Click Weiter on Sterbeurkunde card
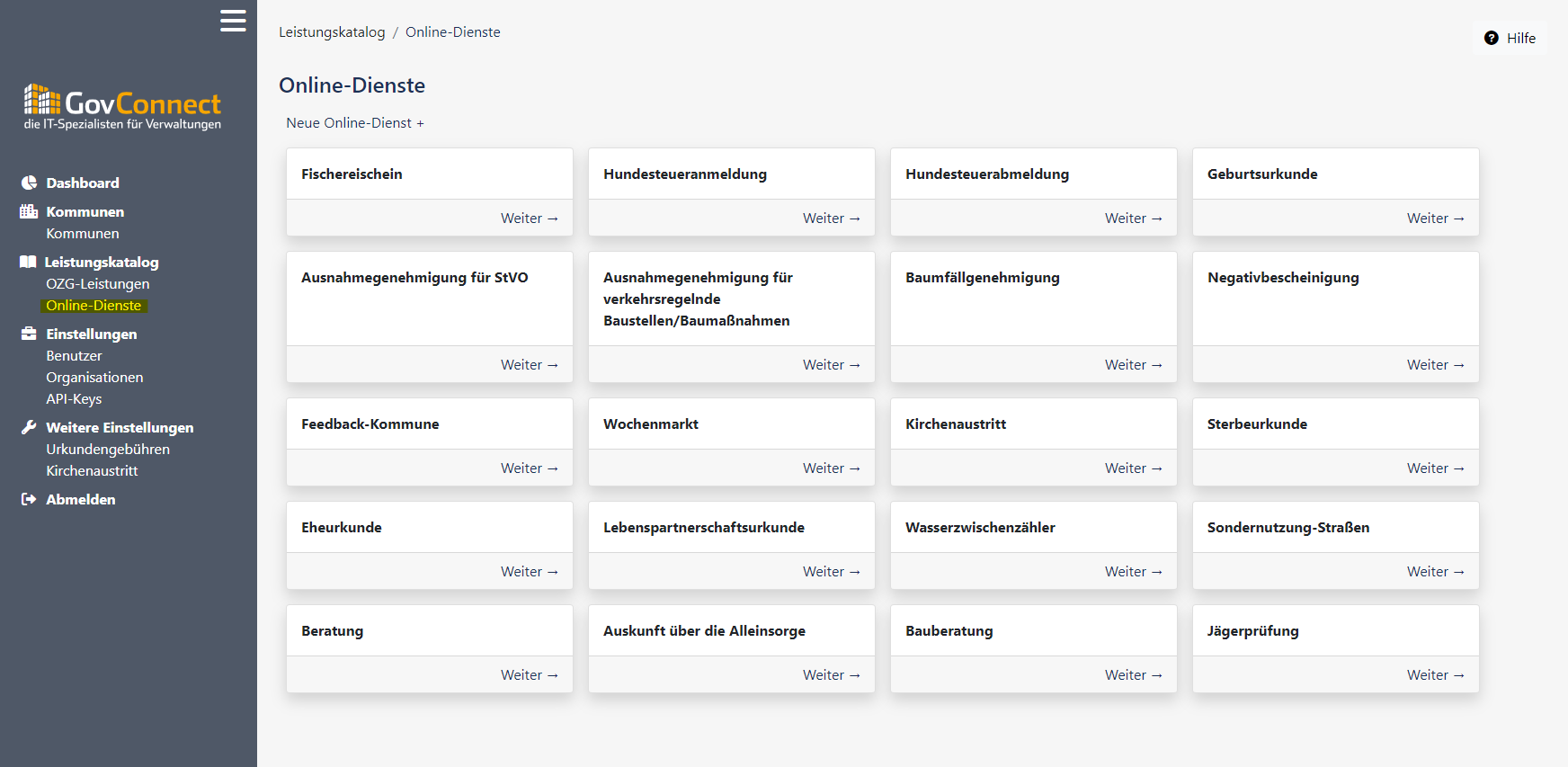1568x767 pixels. pos(1436,468)
